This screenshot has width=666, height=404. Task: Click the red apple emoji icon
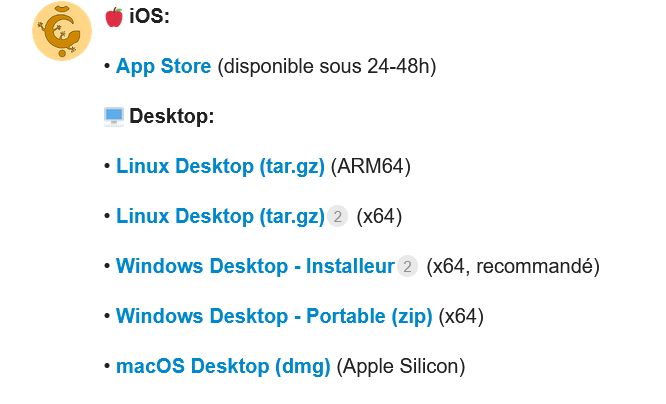[114, 16]
